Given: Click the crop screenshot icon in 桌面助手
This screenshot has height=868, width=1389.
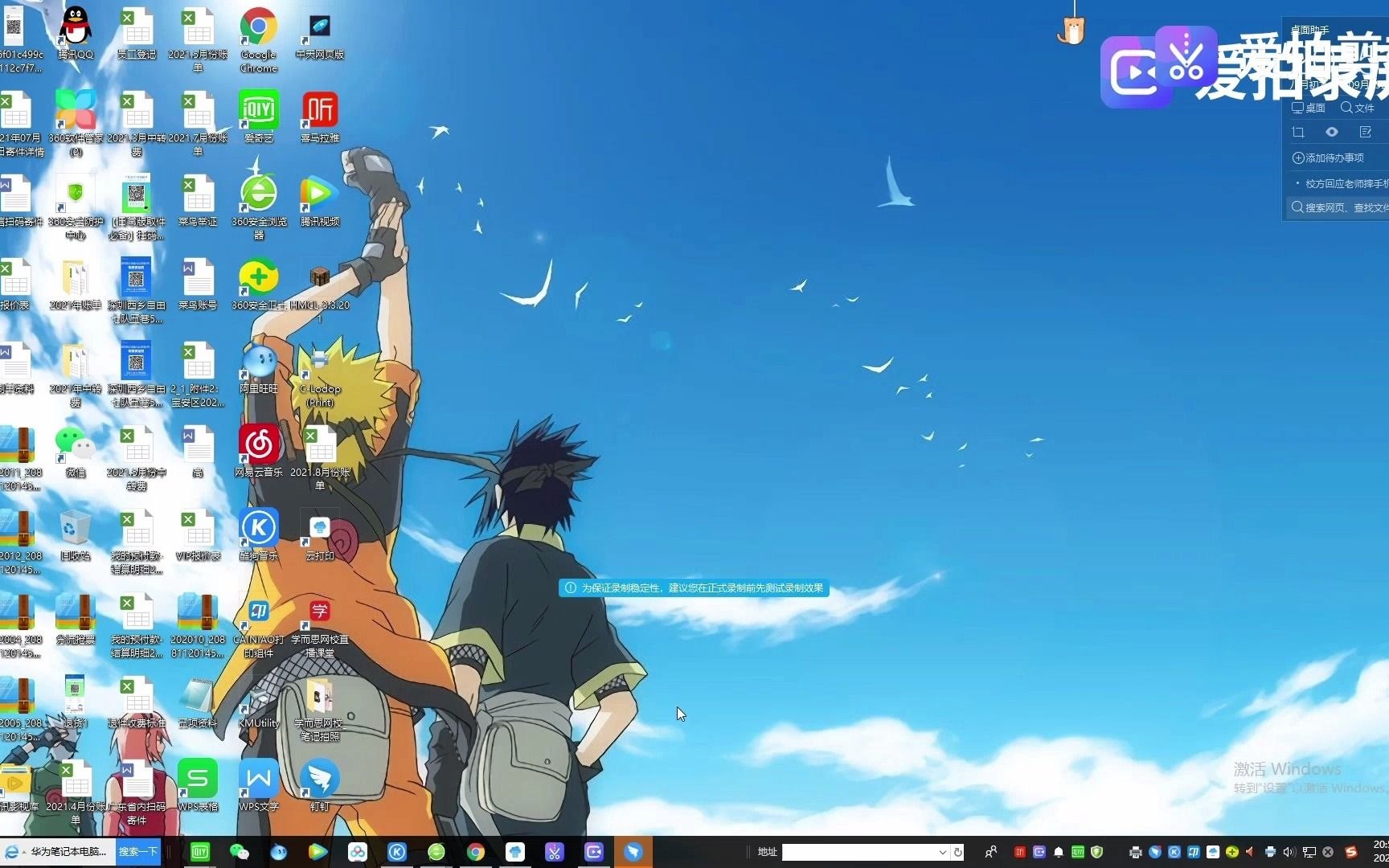Looking at the screenshot, I should click(x=1298, y=132).
